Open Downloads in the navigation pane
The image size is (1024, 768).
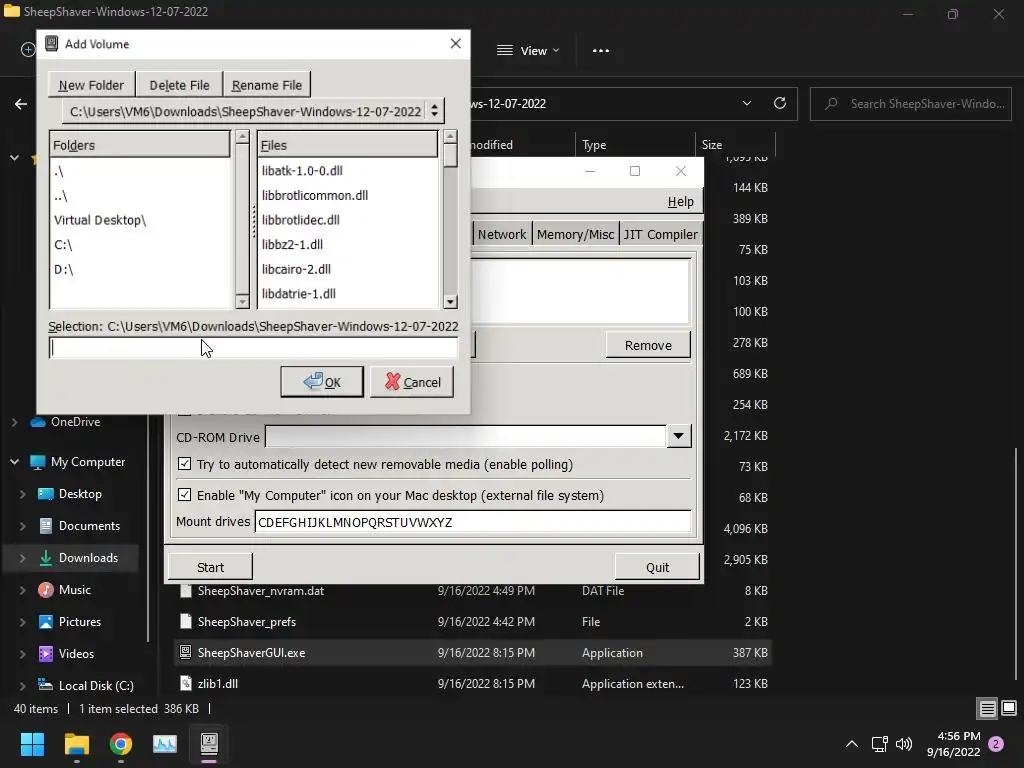click(x=88, y=558)
